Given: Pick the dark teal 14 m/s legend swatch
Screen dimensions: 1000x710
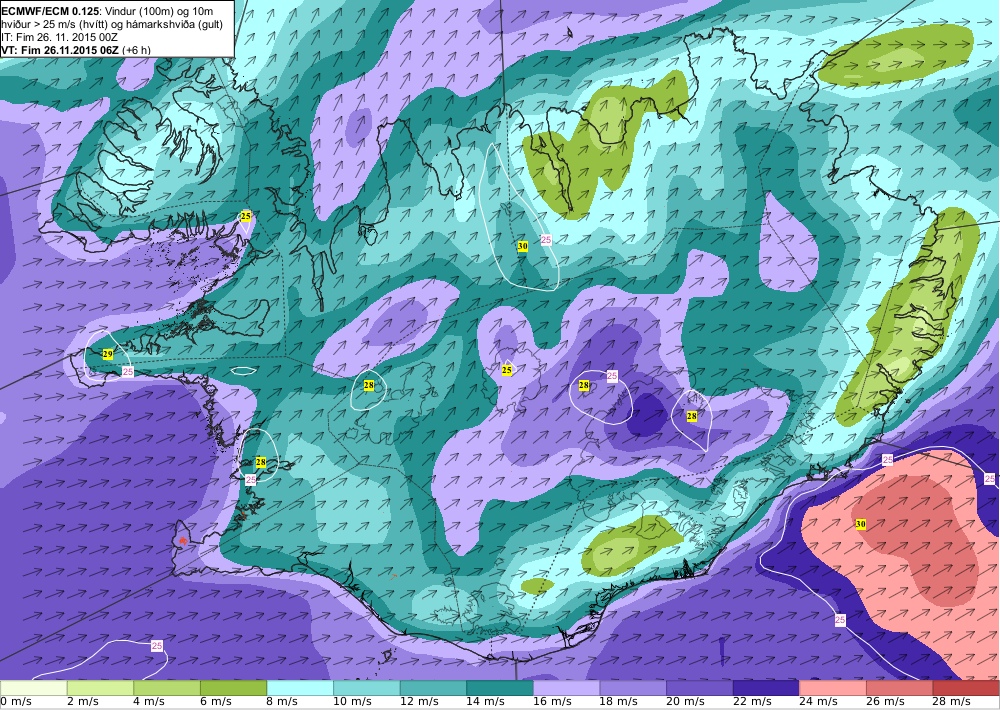Looking at the screenshot, I should pyautogui.click(x=500, y=688).
